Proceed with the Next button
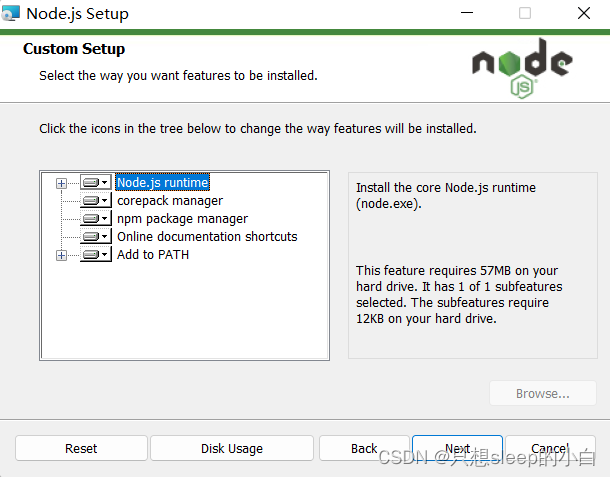Screen dimensions: 610x477 pos(458,448)
